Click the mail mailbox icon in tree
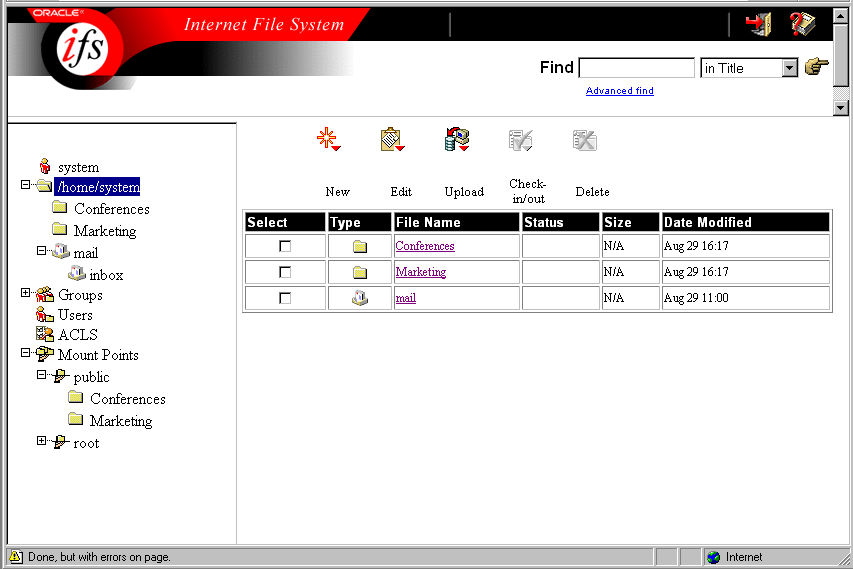This screenshot has width=853, height=569. click(61, 252)
